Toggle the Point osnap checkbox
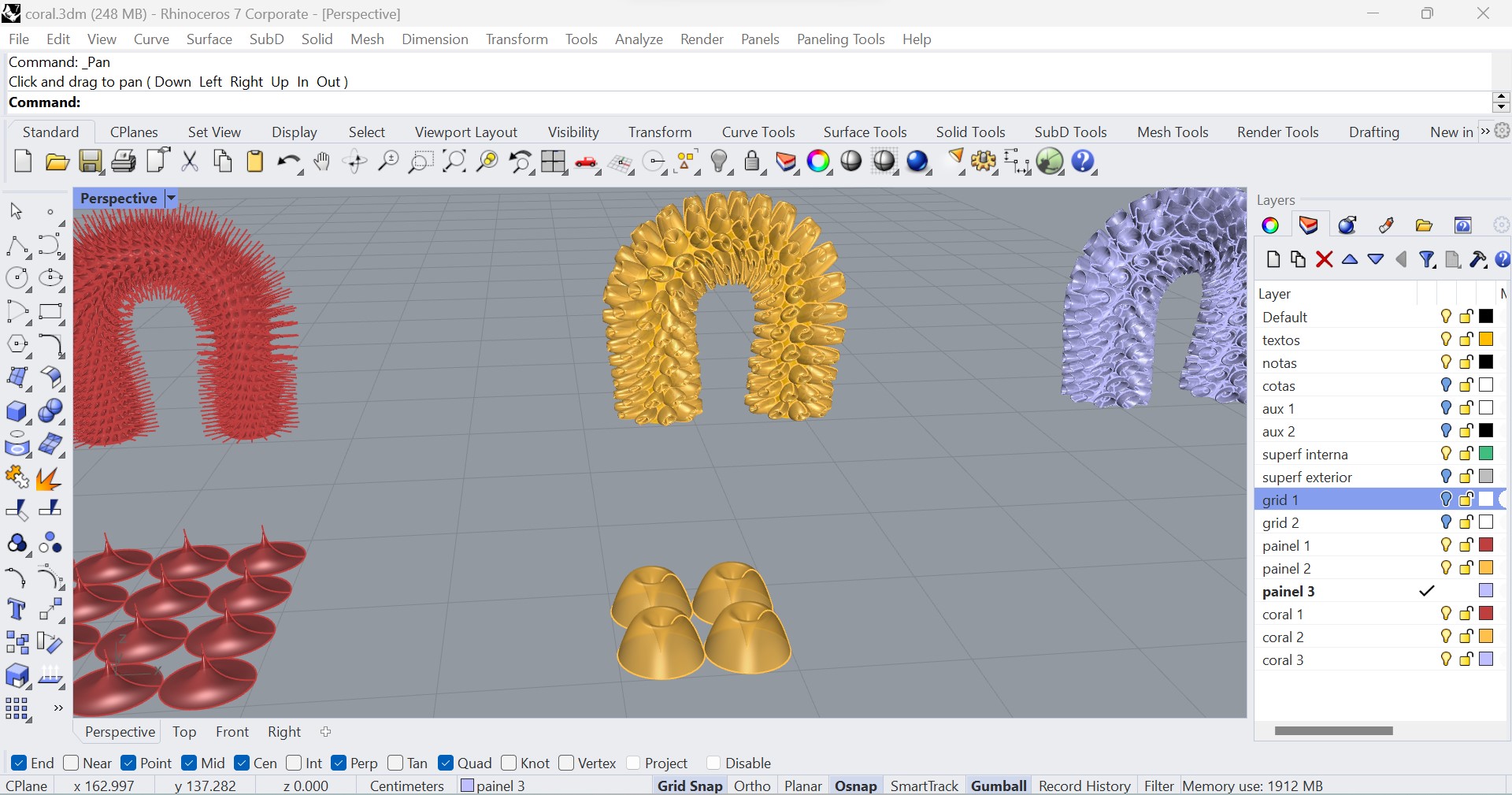Viewport: 1512px width, 795px height. pos(128,763)
